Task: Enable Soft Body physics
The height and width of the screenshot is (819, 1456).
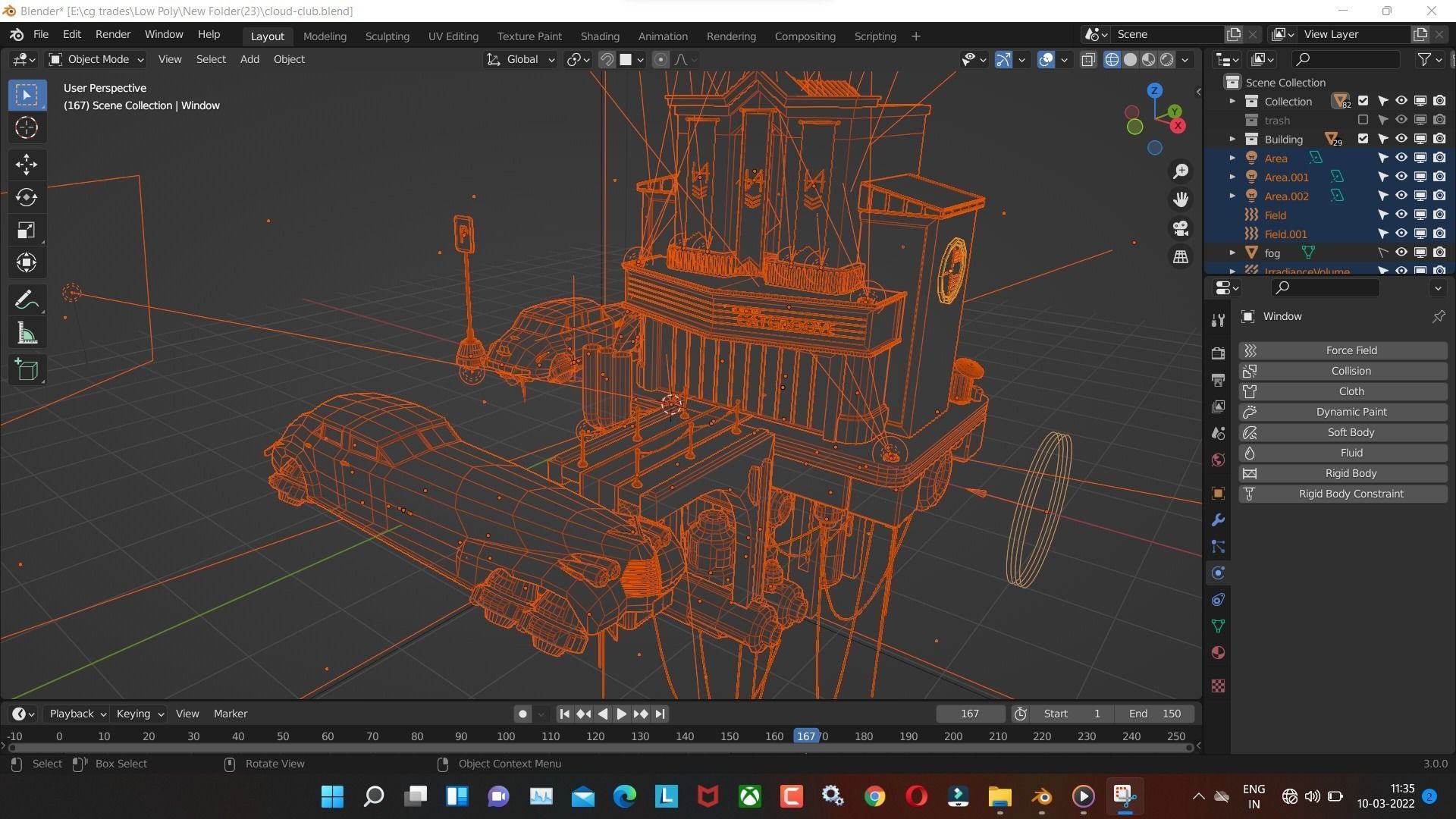Action: click(x=1343, y=432)
